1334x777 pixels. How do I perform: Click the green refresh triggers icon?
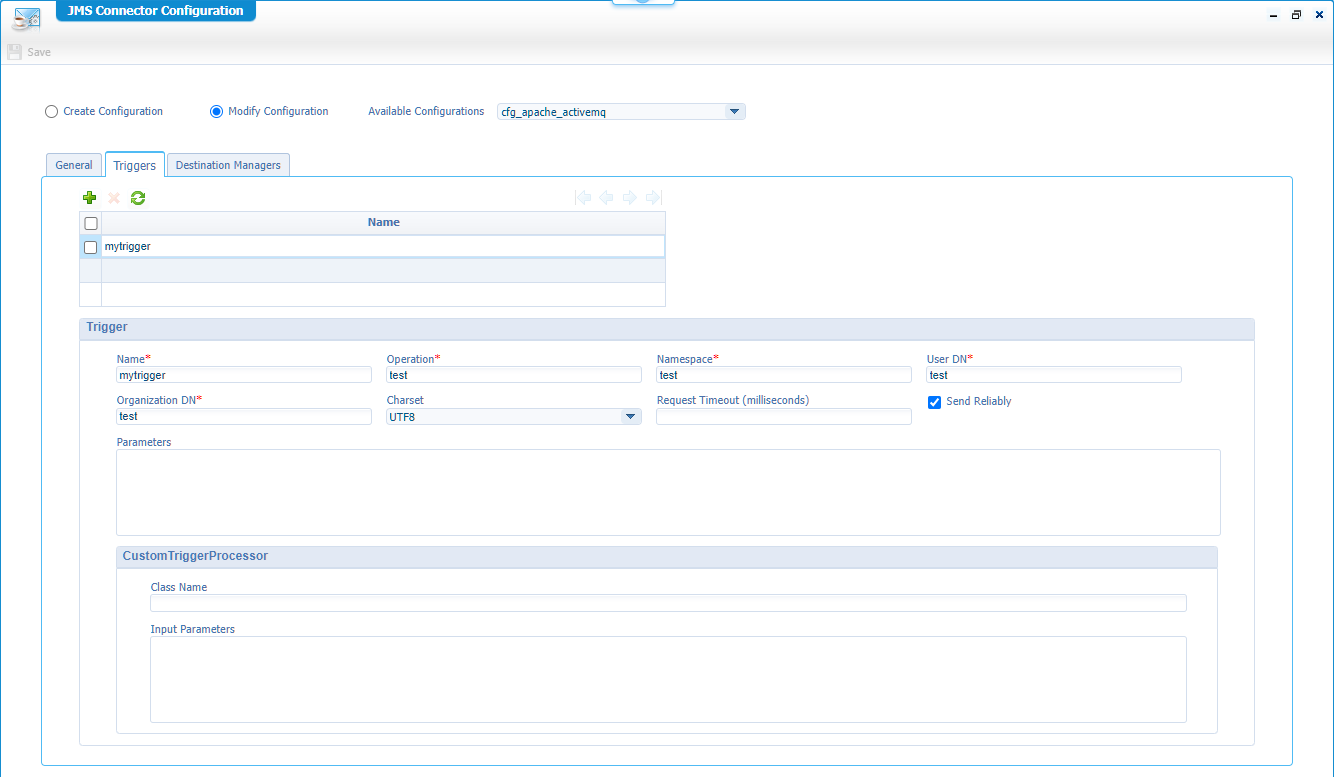coord(138,198)
